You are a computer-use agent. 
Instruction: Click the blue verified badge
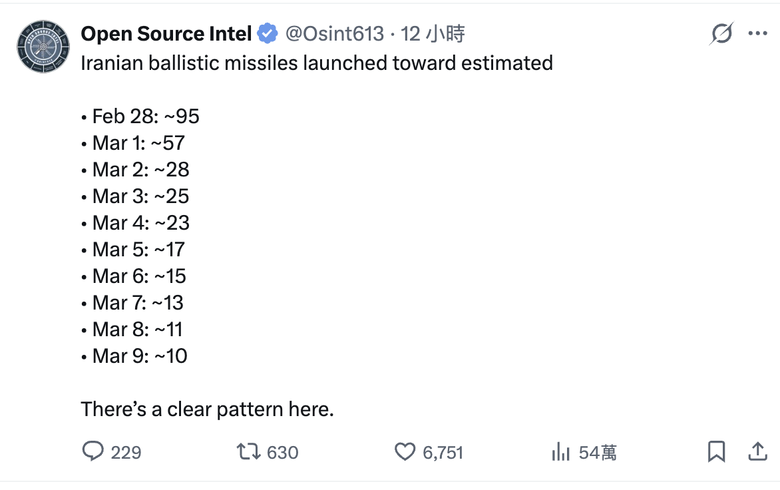coord(267,34)
